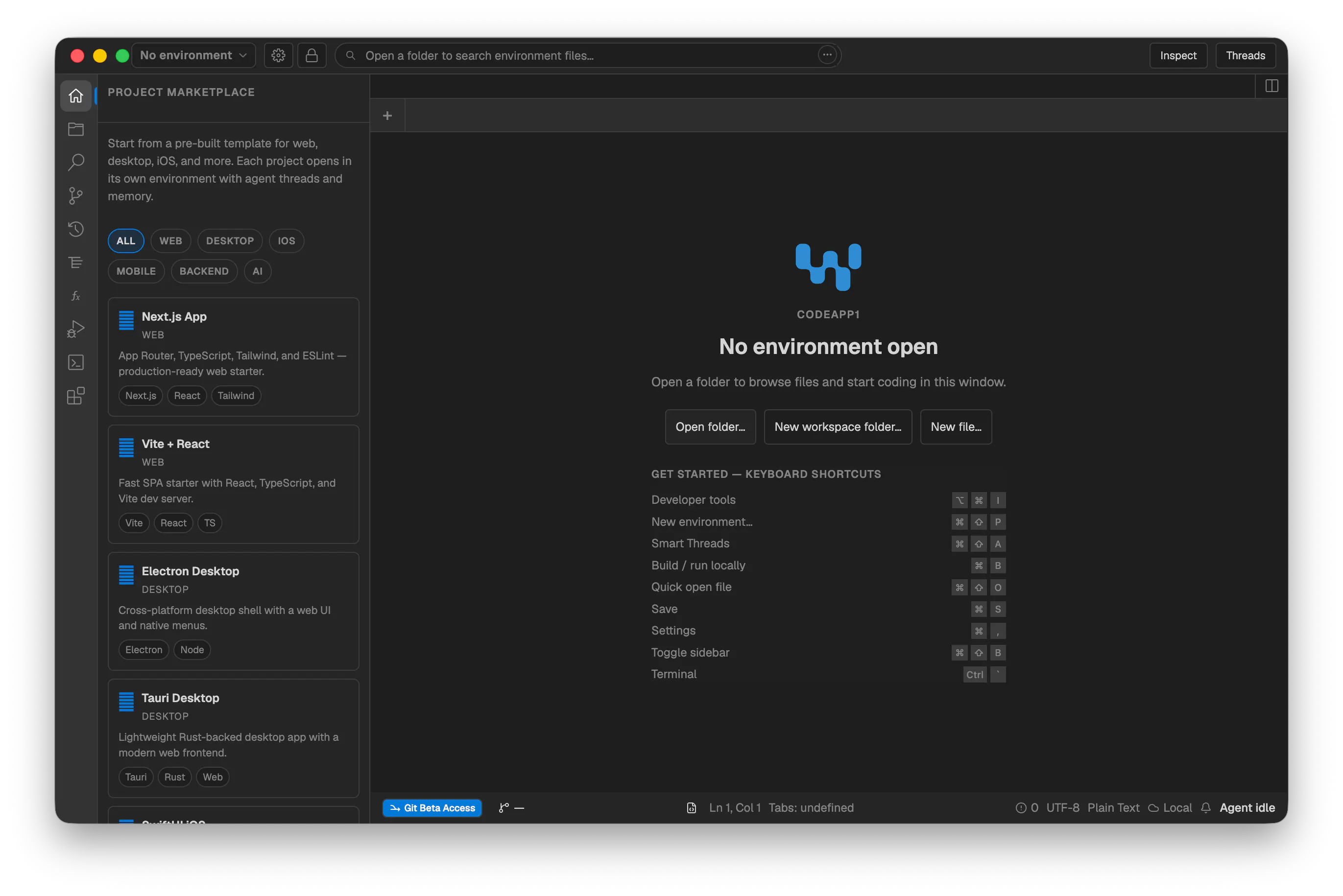Click Agent idle status
Image resolution: width=1343 pixels, height=896 pixels.
(1247, 807)
